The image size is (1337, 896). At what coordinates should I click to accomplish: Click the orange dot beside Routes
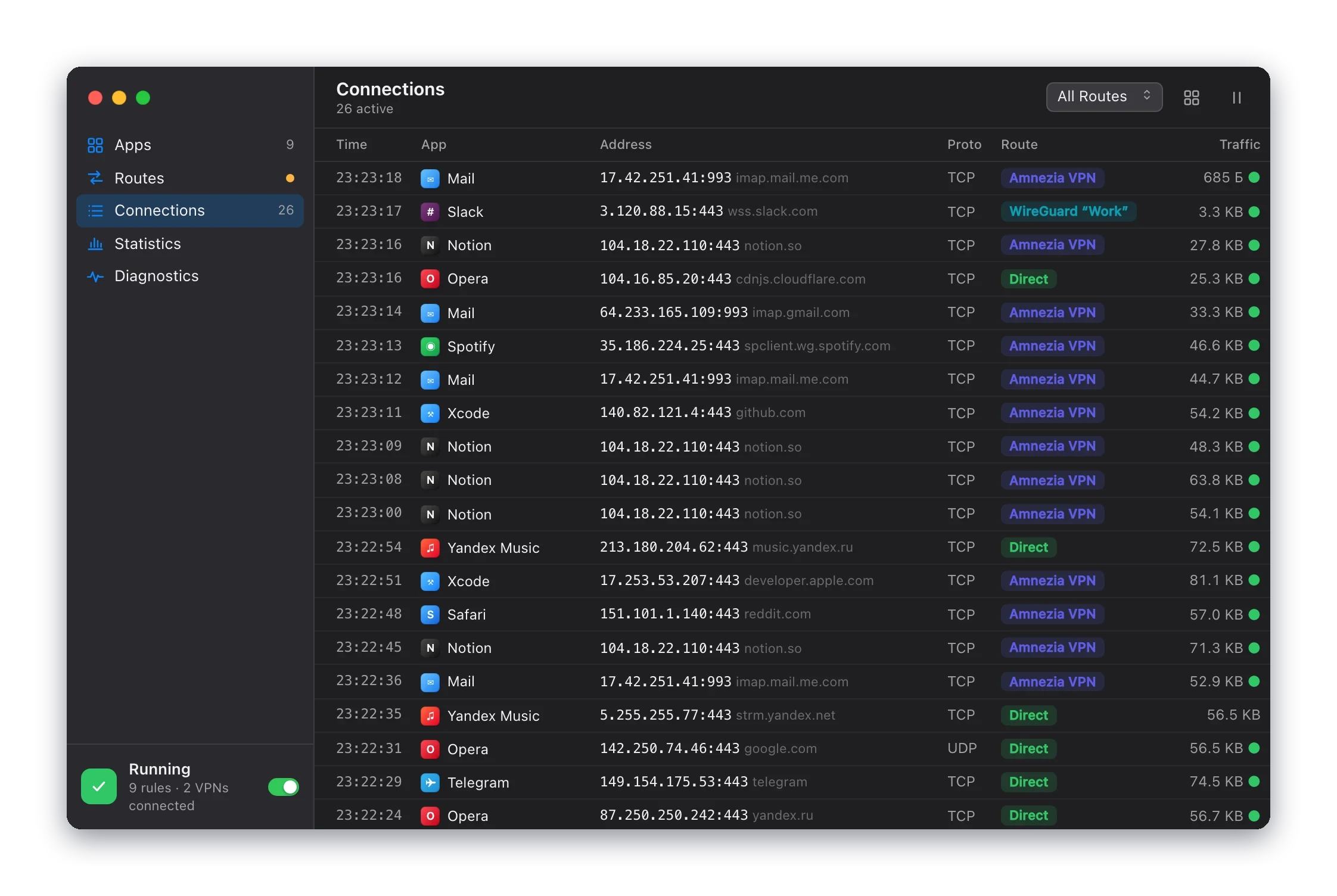tap(290, 178)
